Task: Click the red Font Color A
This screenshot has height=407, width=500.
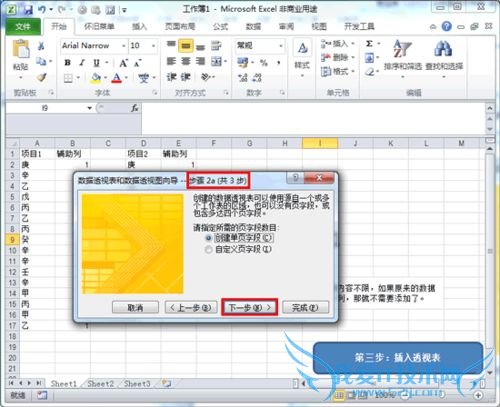Action: (116, 78)
